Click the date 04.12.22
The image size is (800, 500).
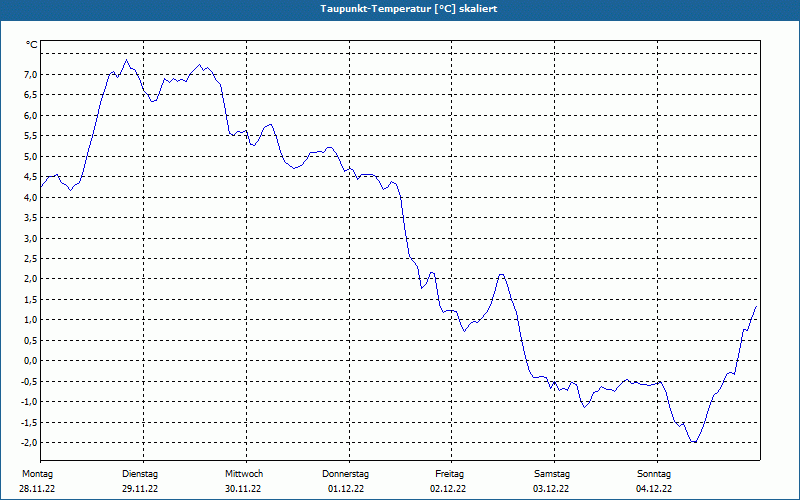coord(654,489)
